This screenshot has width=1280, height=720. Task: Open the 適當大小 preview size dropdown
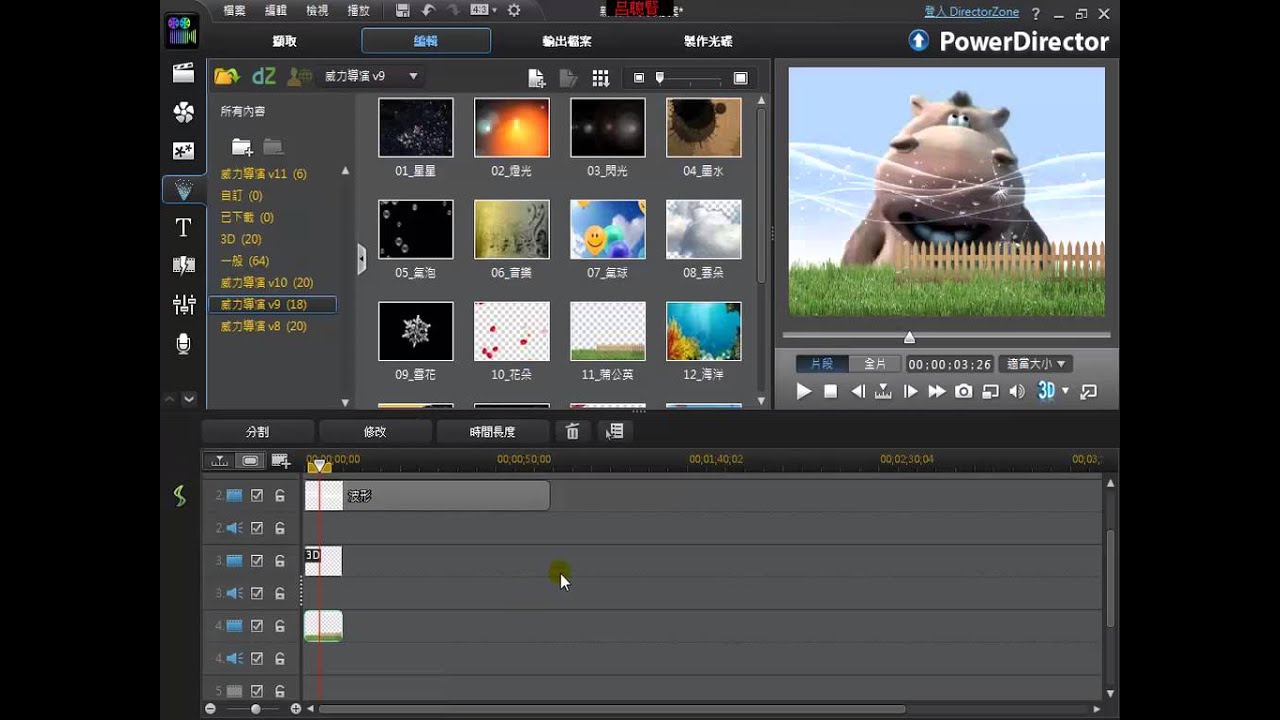1037,364
